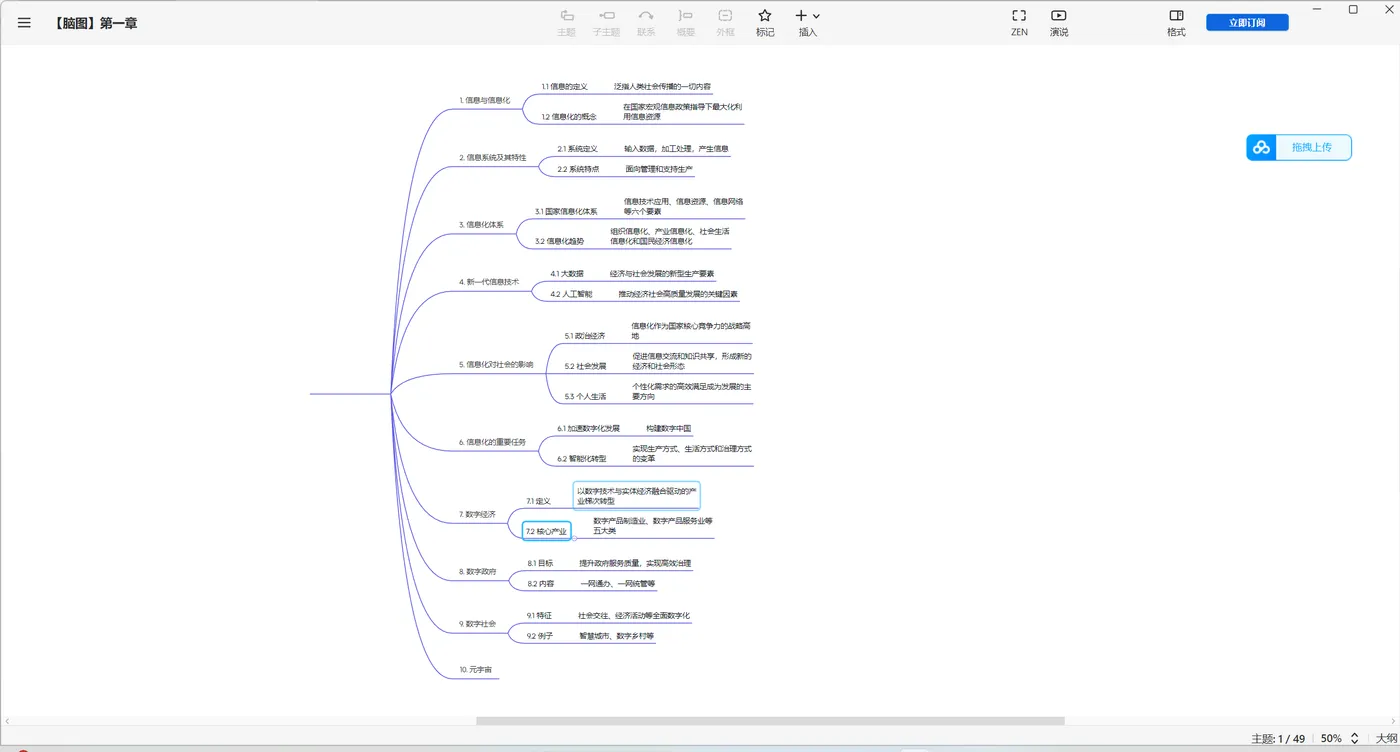Click the selected 7.2 核心产业 node

pos(547,531)
